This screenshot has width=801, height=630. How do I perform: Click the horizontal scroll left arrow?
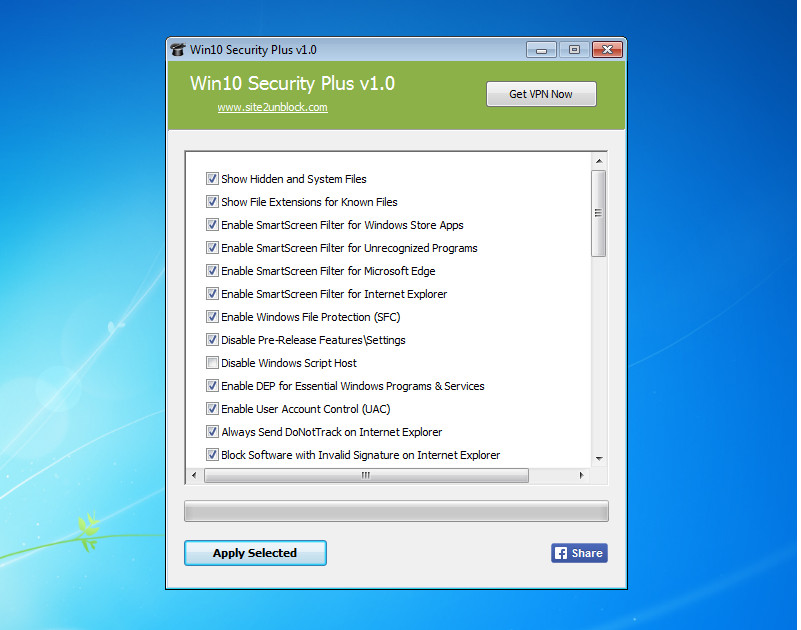pos(194,475)
